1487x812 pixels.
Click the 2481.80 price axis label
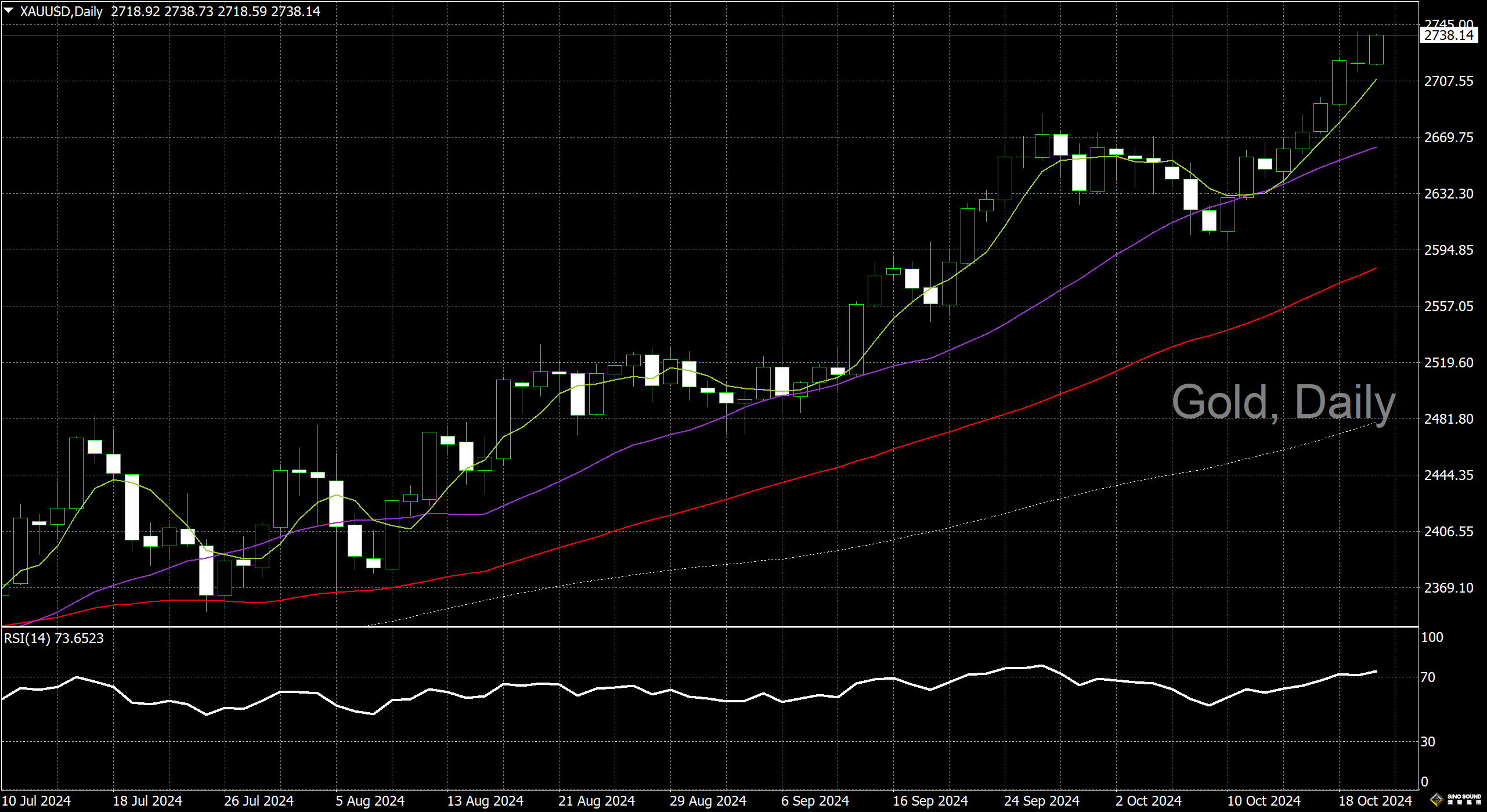pos(1448,419)
